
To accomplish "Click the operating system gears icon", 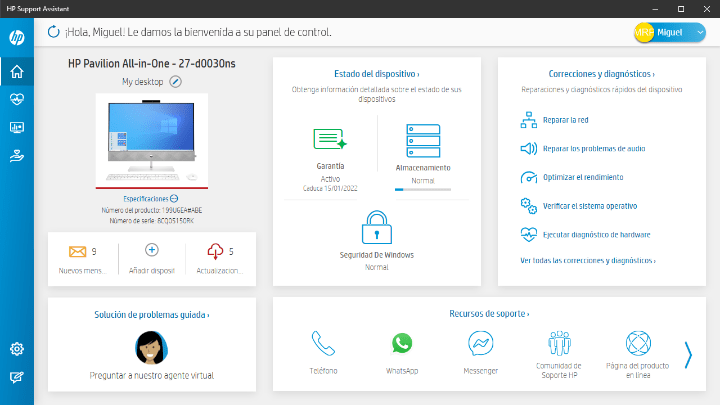I will (529, 206).
